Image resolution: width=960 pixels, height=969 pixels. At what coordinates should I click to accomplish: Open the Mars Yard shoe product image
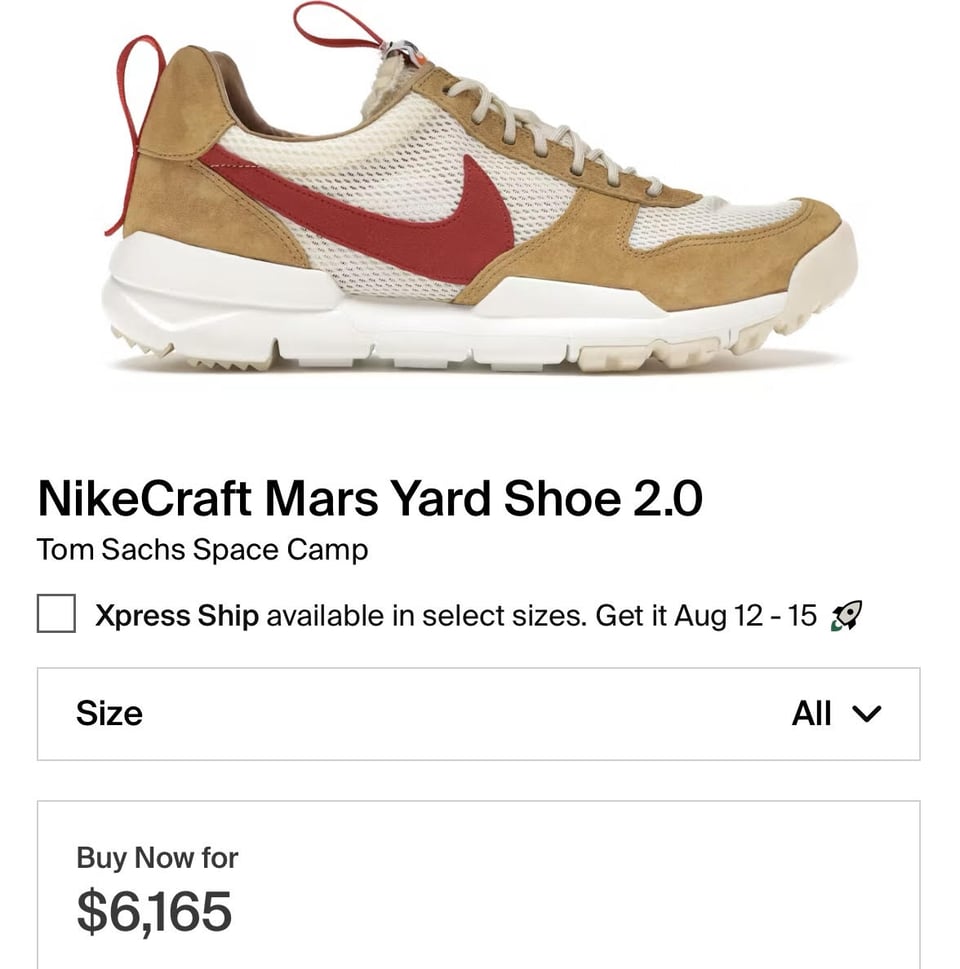click(x=480, y=200)
